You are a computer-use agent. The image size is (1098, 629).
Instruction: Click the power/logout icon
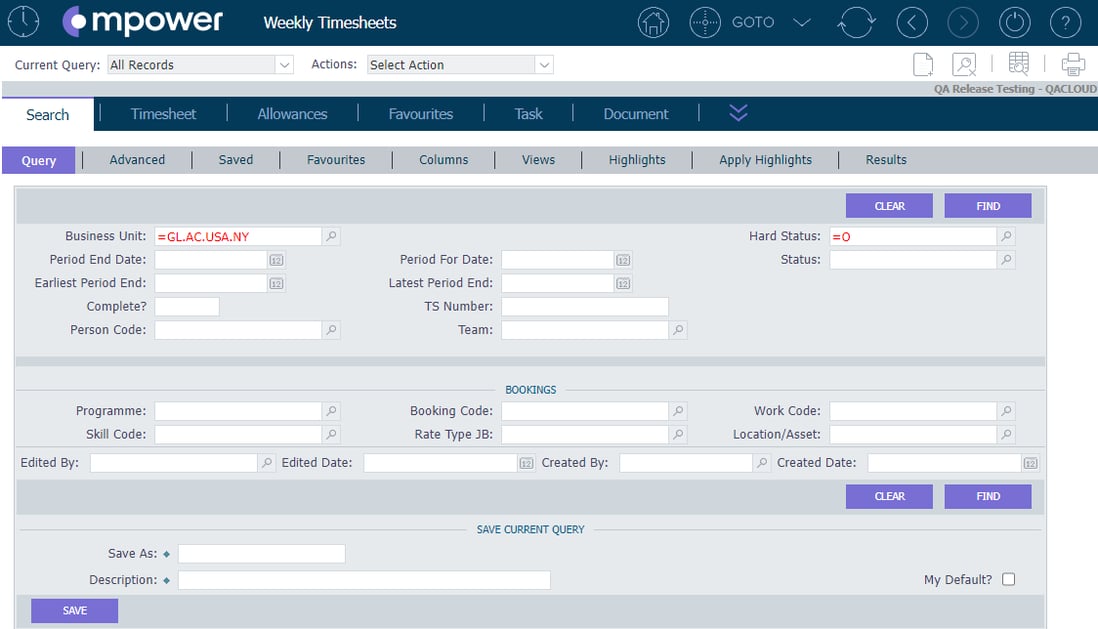pos(1014,22)
